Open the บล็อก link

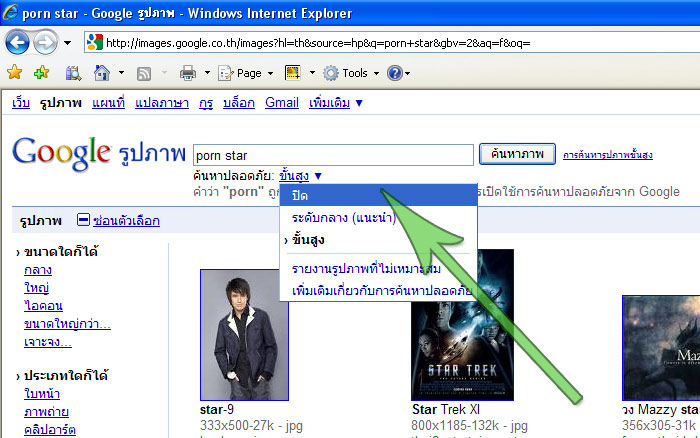[239, 103]
